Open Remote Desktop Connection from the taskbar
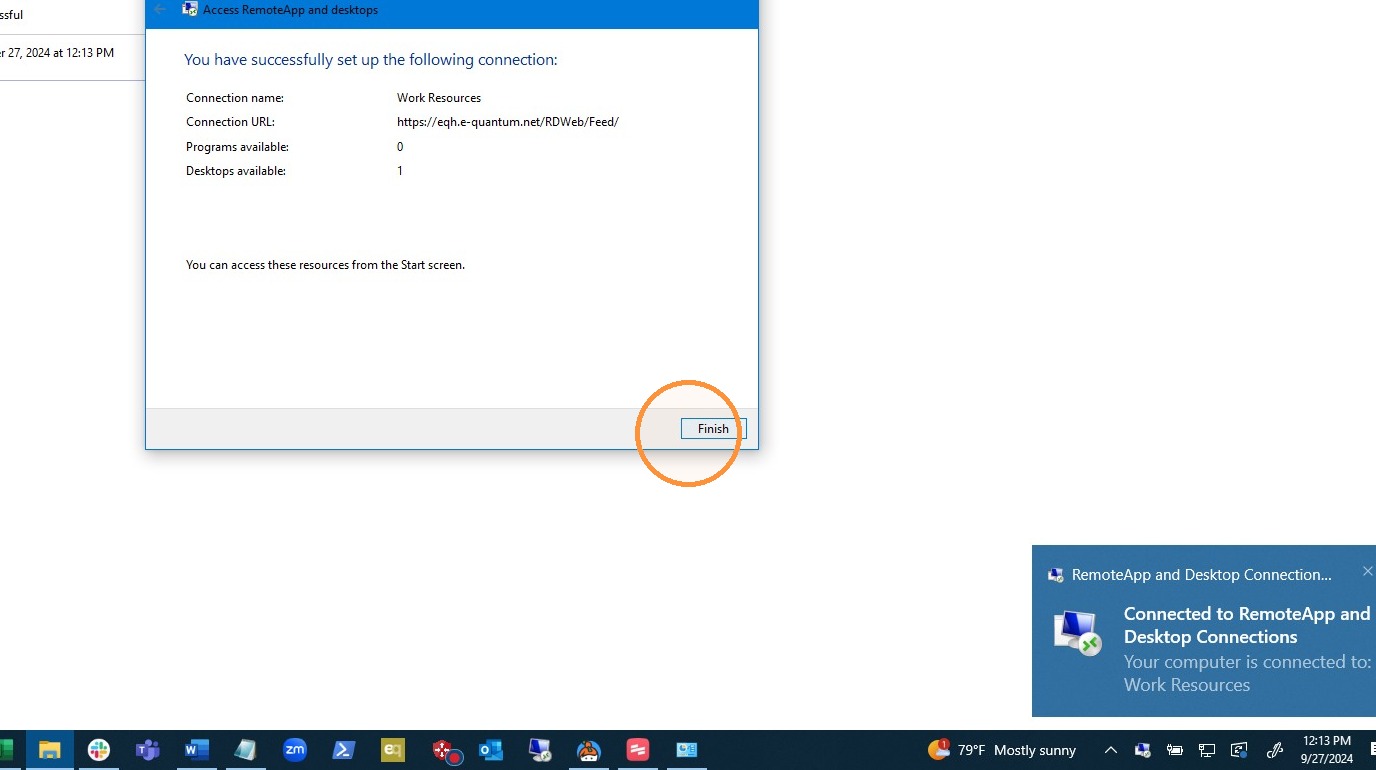Viewport: 1376px width, 770px height. coord(540,750)
